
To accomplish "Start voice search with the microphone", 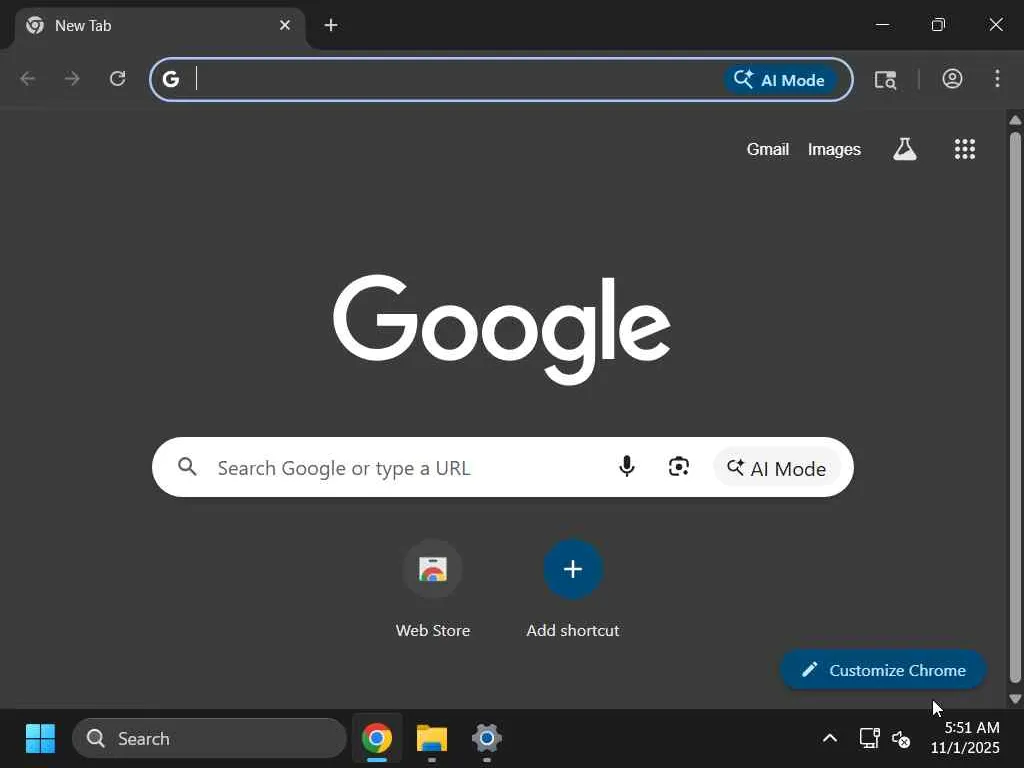I will (x=627, y=467).
